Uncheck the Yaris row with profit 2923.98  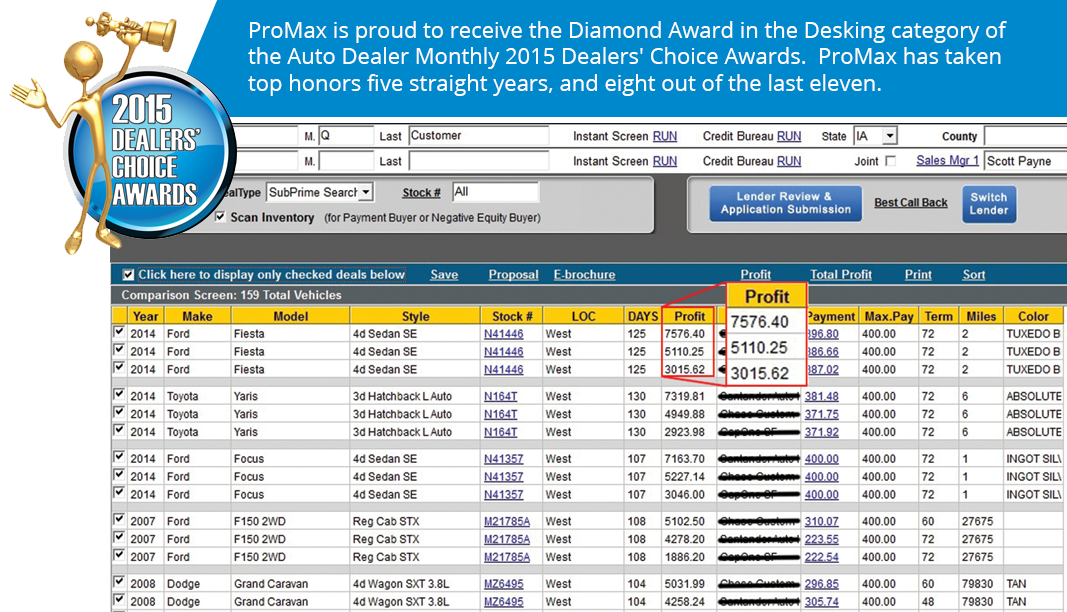coord(119,430)
